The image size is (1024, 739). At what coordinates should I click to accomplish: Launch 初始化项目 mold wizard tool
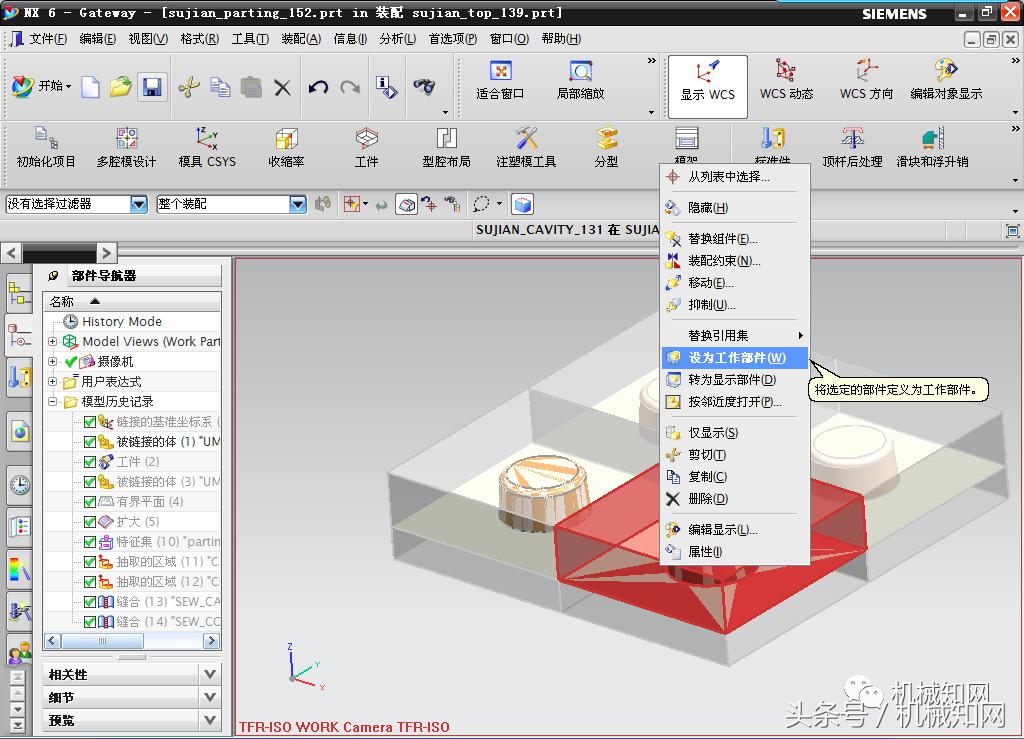(x=46, y=148)
